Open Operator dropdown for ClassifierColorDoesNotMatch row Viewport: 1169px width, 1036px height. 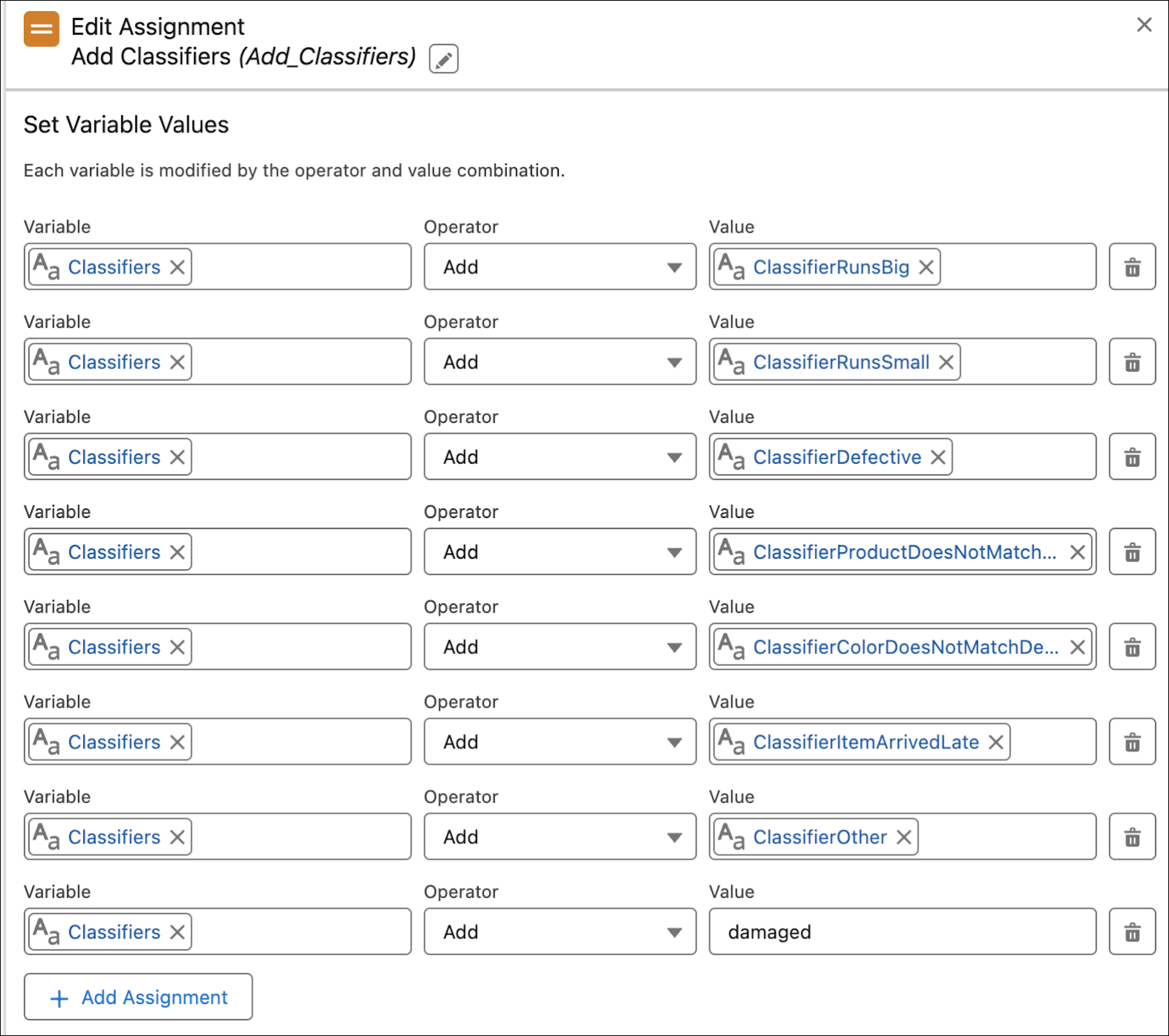click(x=560, y=647)
